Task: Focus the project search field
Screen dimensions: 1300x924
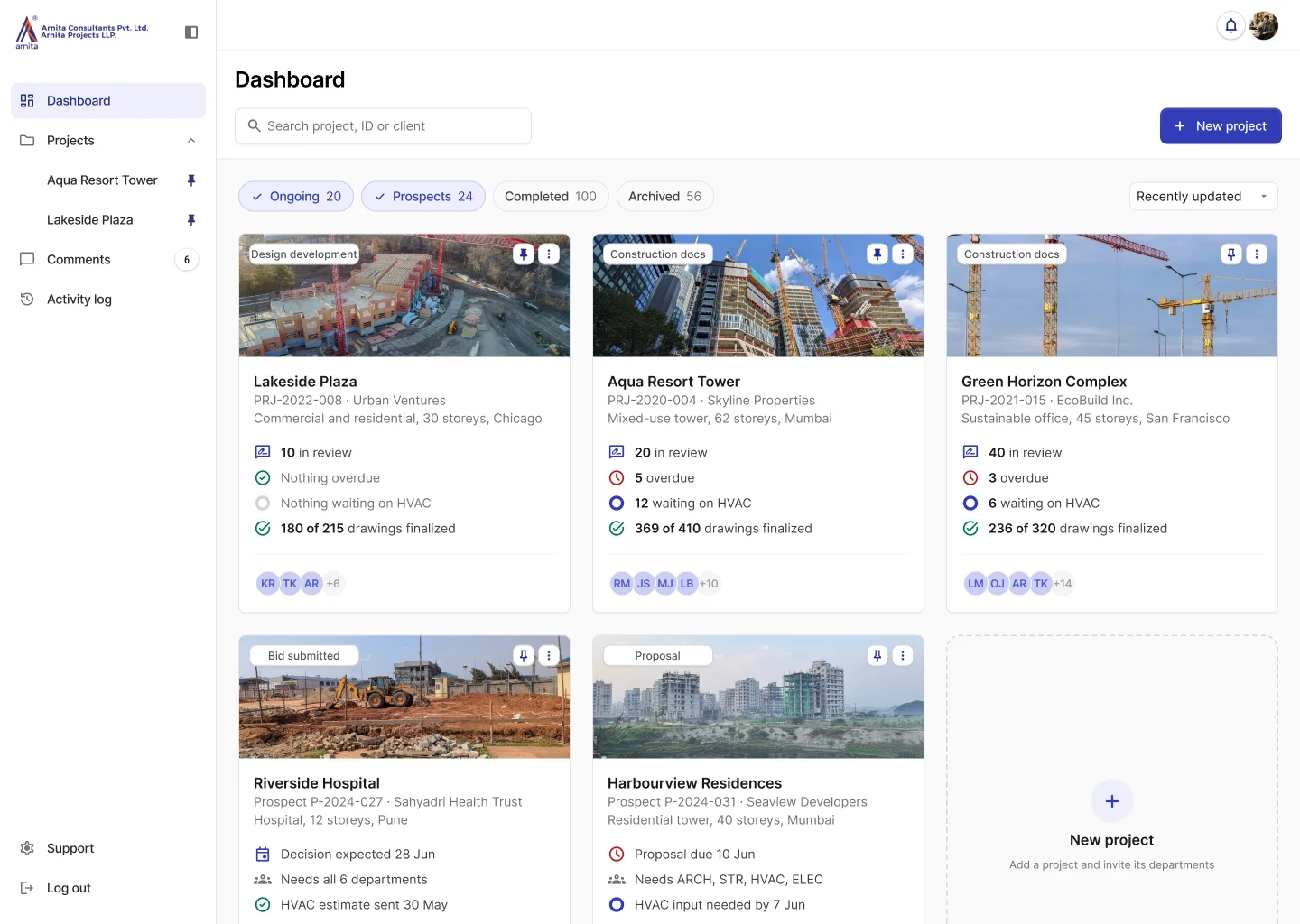Action: pyautogui.click(x=383, y=126)
